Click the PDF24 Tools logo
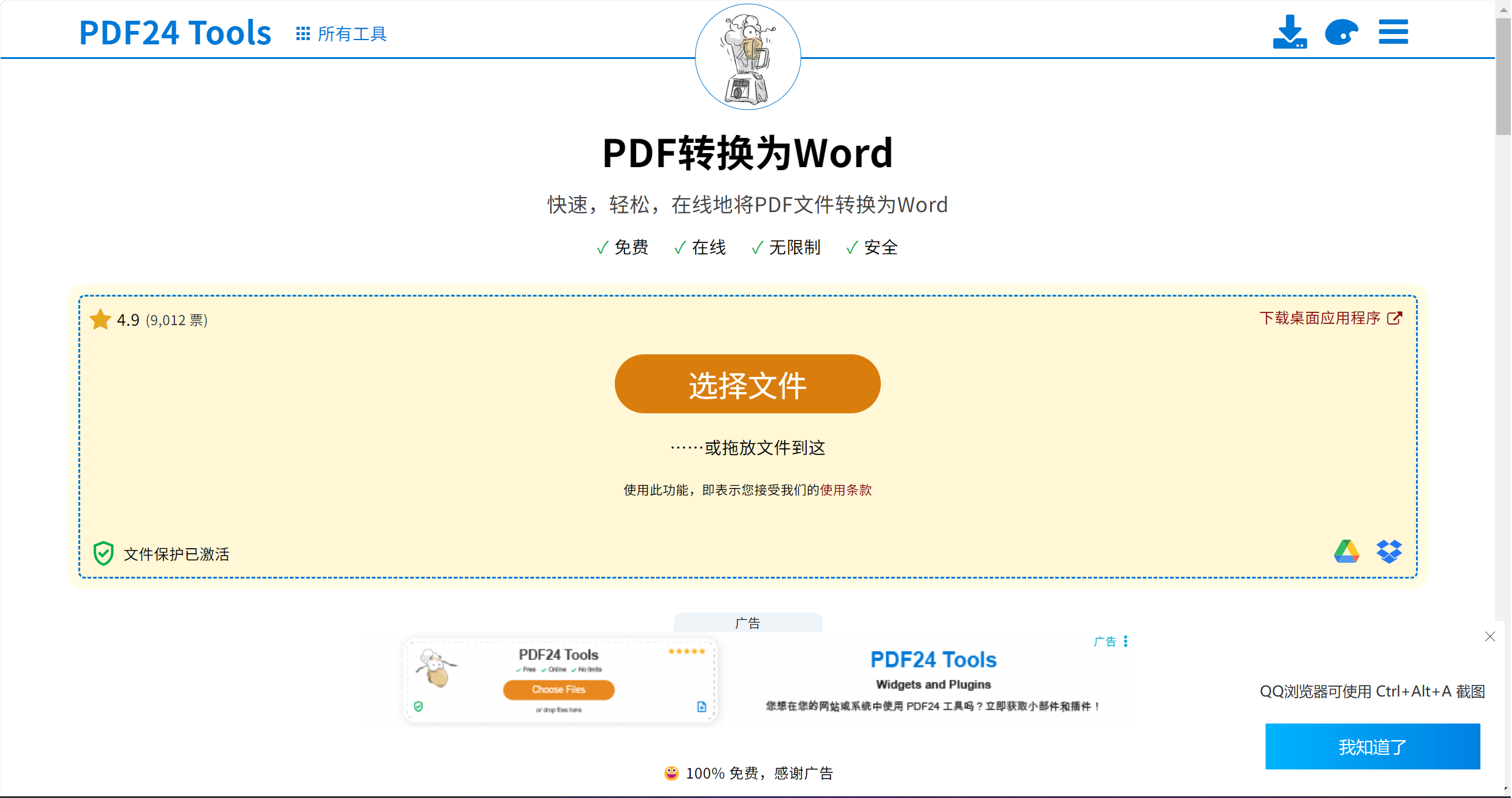Viewport: 1512px width, 798px height. (x=175, y=33)
